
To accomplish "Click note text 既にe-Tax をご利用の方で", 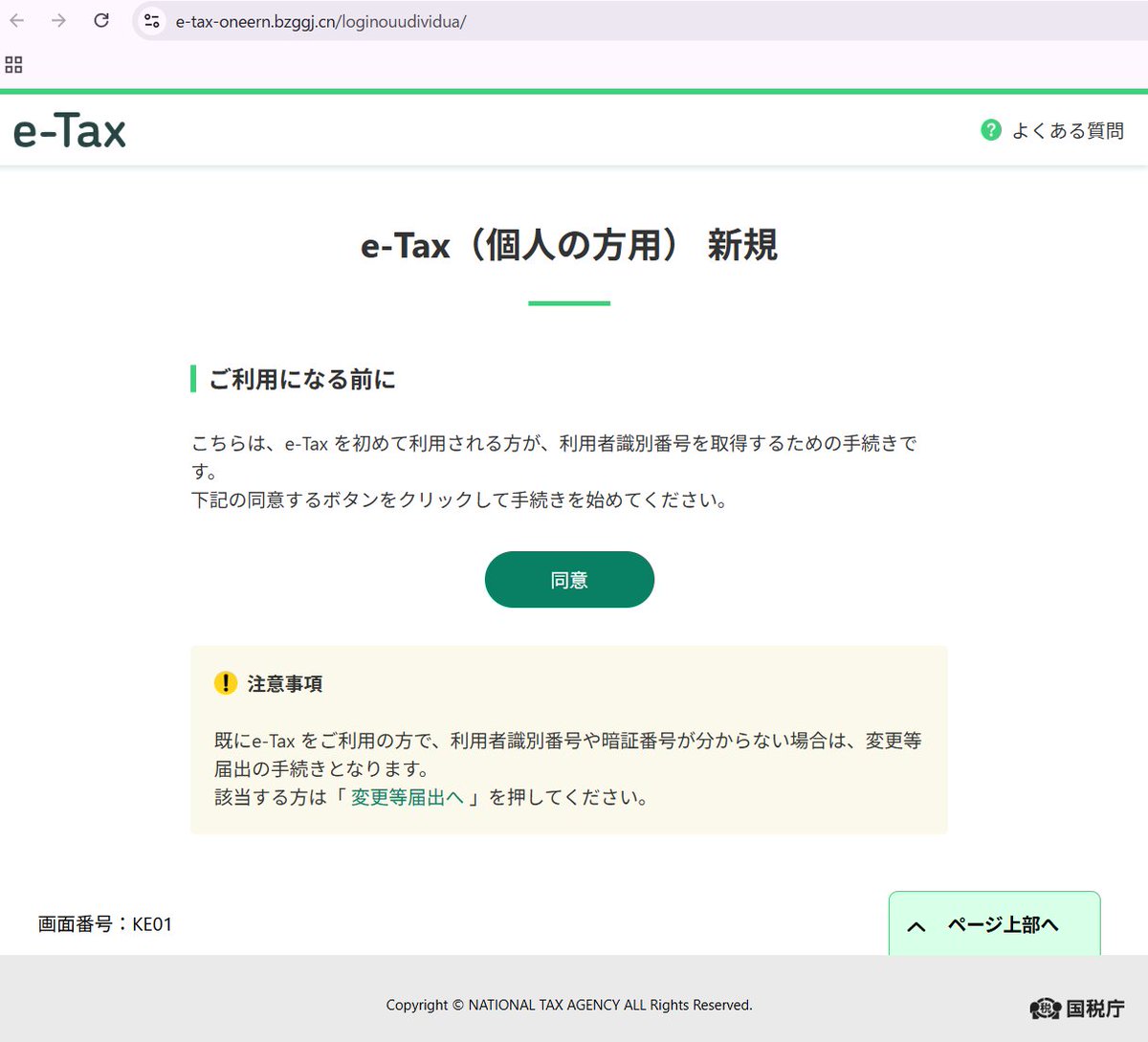I will [x=568, y=754].
